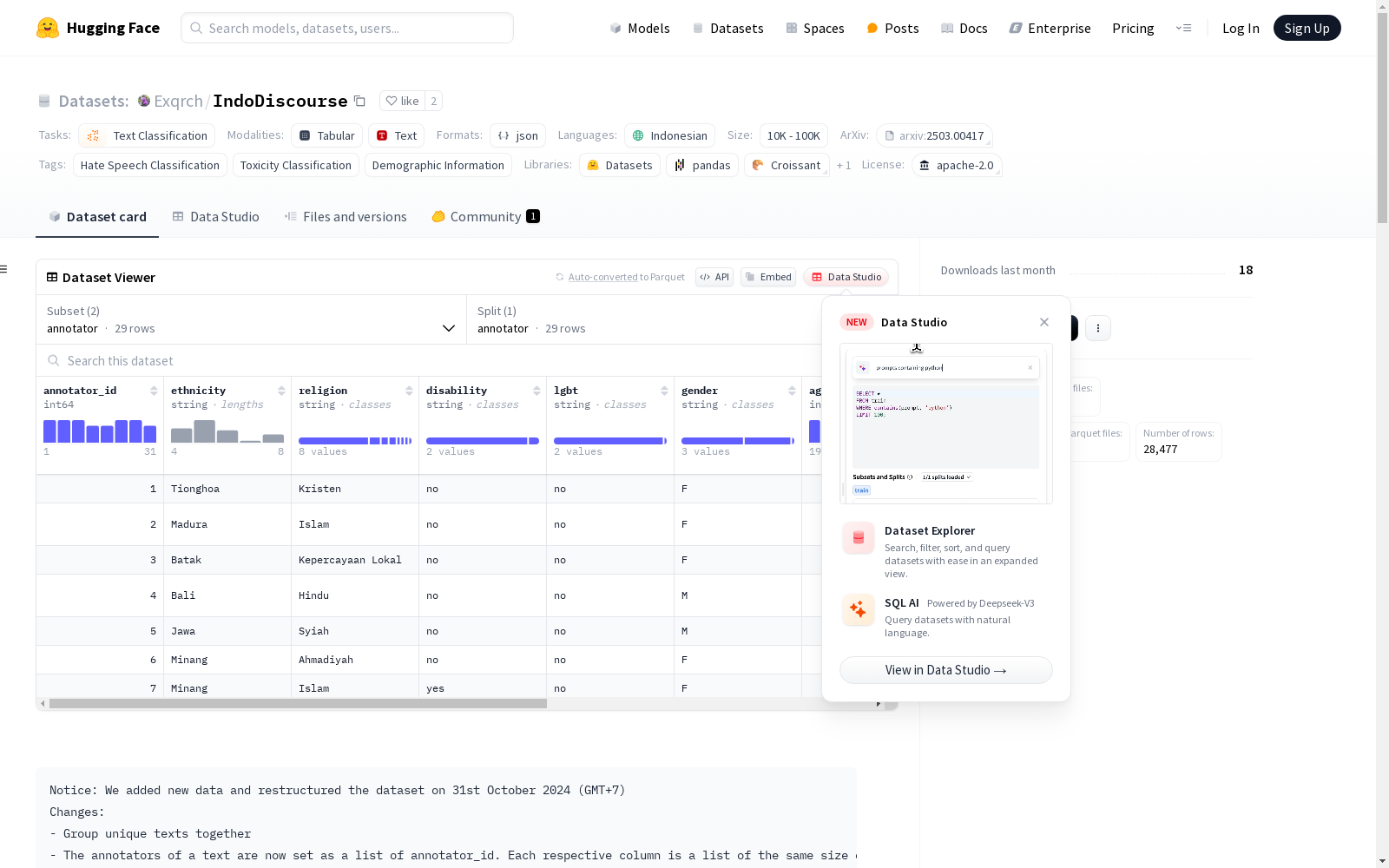Click the Log In link
The width and height of the screenshot is (1389, 868).
1241,28
